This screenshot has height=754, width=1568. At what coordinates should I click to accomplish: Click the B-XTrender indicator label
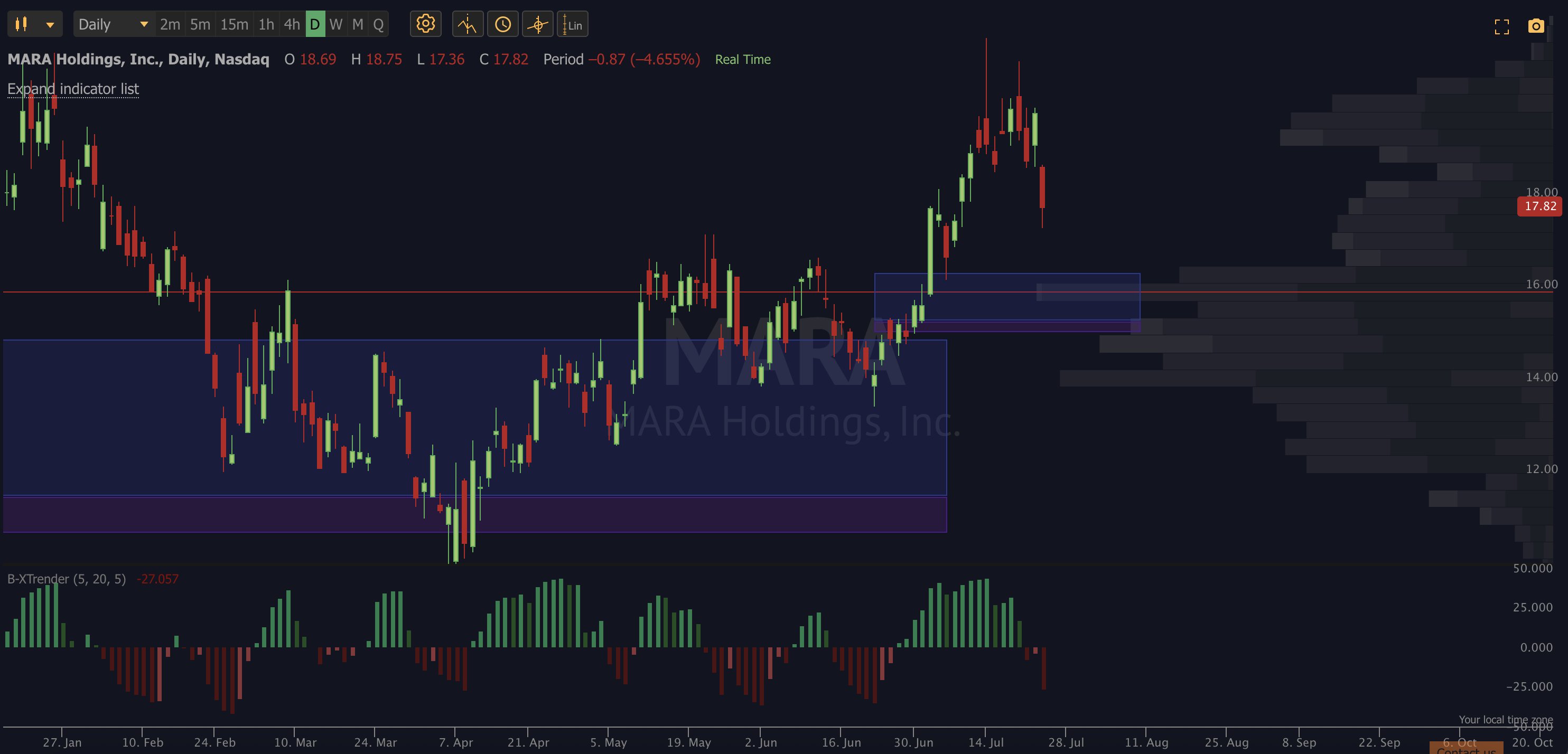coord(67,579)
